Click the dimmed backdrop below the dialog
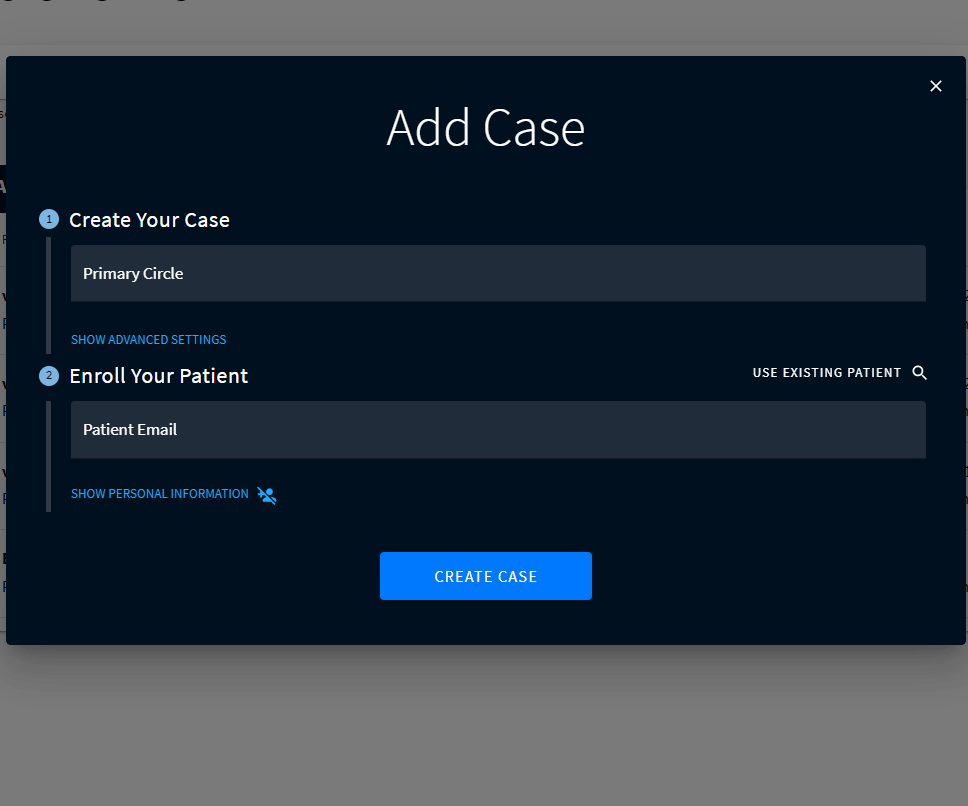Image resolution: width=968 pixels, height=806 pixels. [x=484, y=725]
